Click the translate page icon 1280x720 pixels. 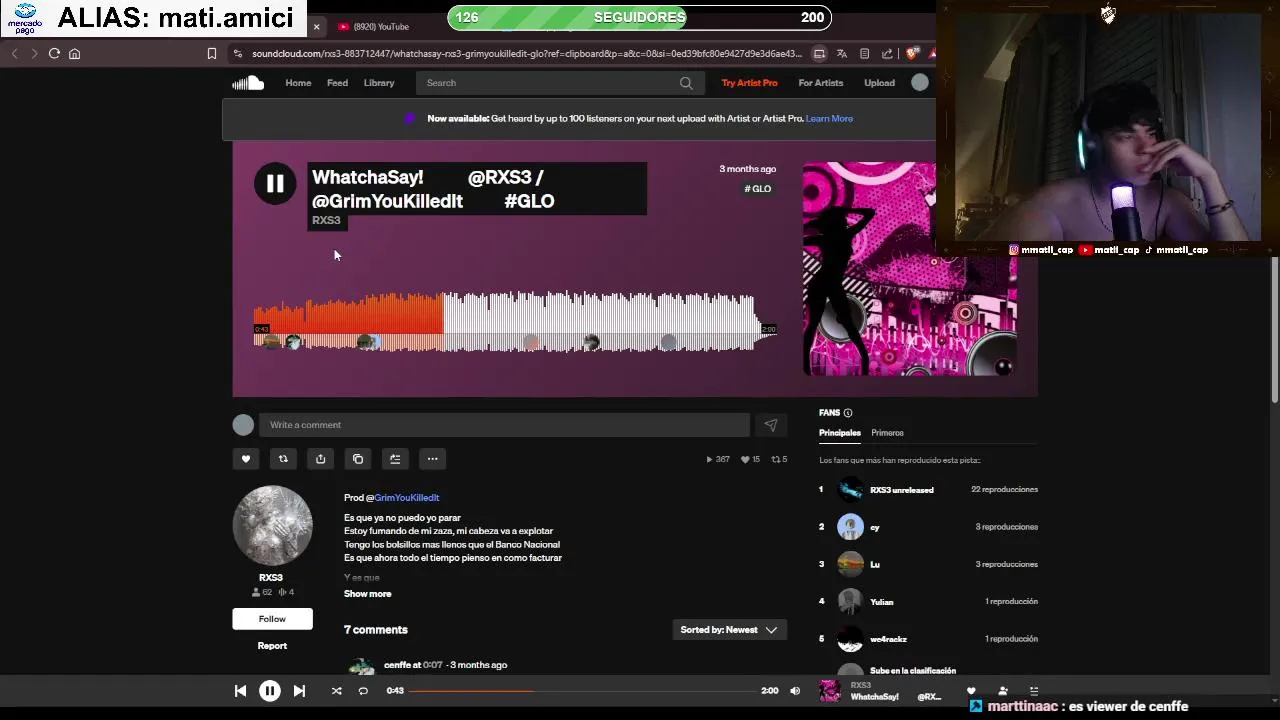coord(842,54)
